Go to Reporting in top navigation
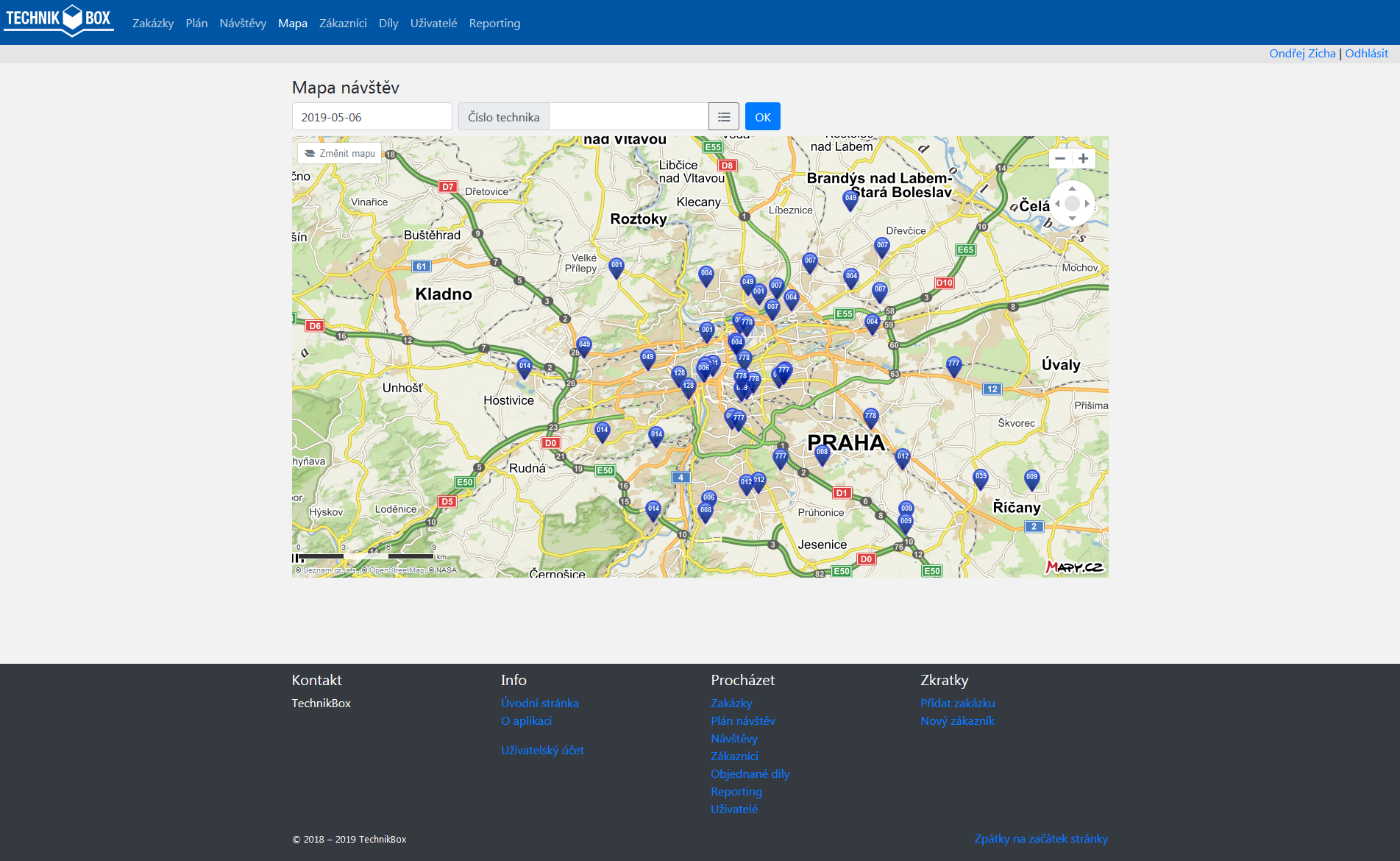Image resolution: width=1400 pixels, height=861 pixels. coord(494,24)
